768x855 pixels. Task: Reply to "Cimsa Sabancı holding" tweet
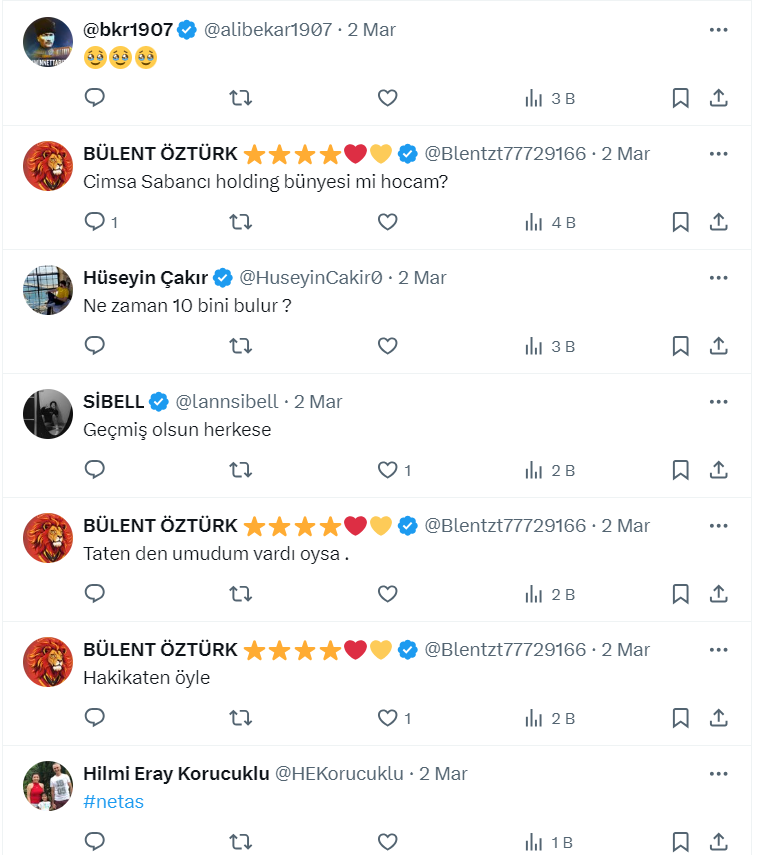[95, 222]
